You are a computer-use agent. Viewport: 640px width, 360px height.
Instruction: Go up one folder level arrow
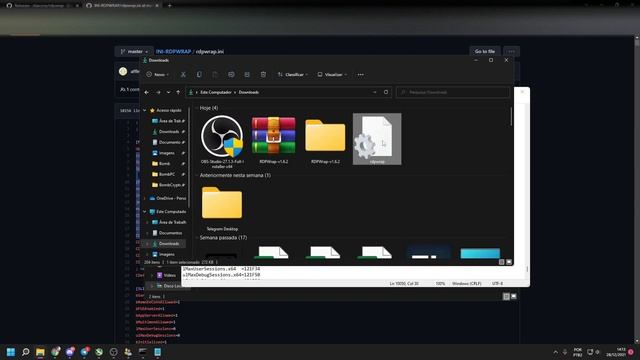point(178,92)
